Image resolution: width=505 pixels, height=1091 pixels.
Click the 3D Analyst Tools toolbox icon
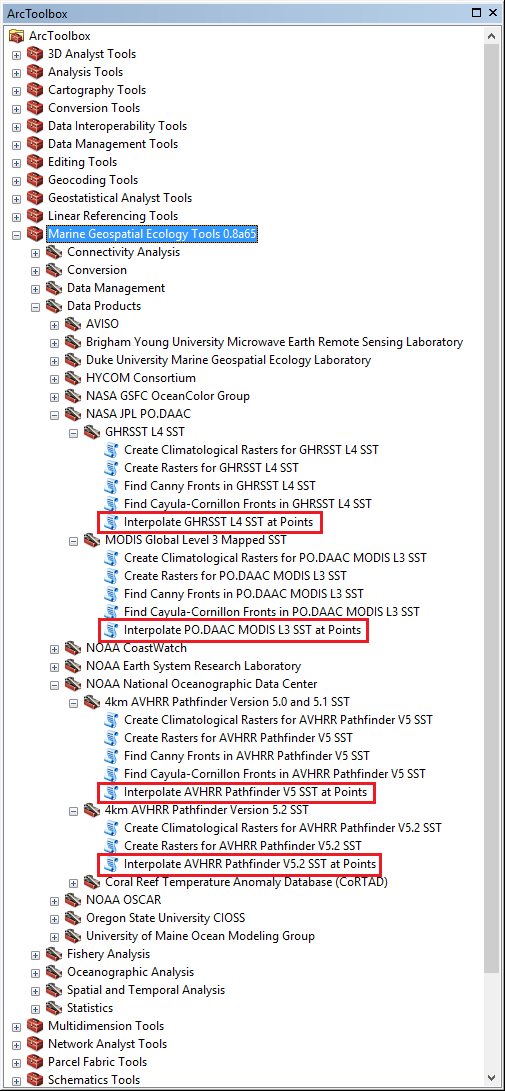[34, 54]
